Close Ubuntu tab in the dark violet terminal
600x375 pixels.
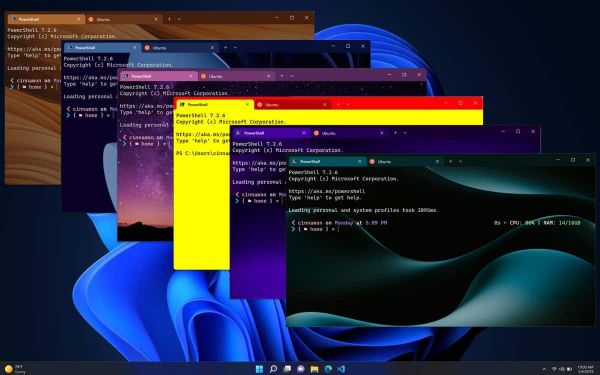click(382, 133)
